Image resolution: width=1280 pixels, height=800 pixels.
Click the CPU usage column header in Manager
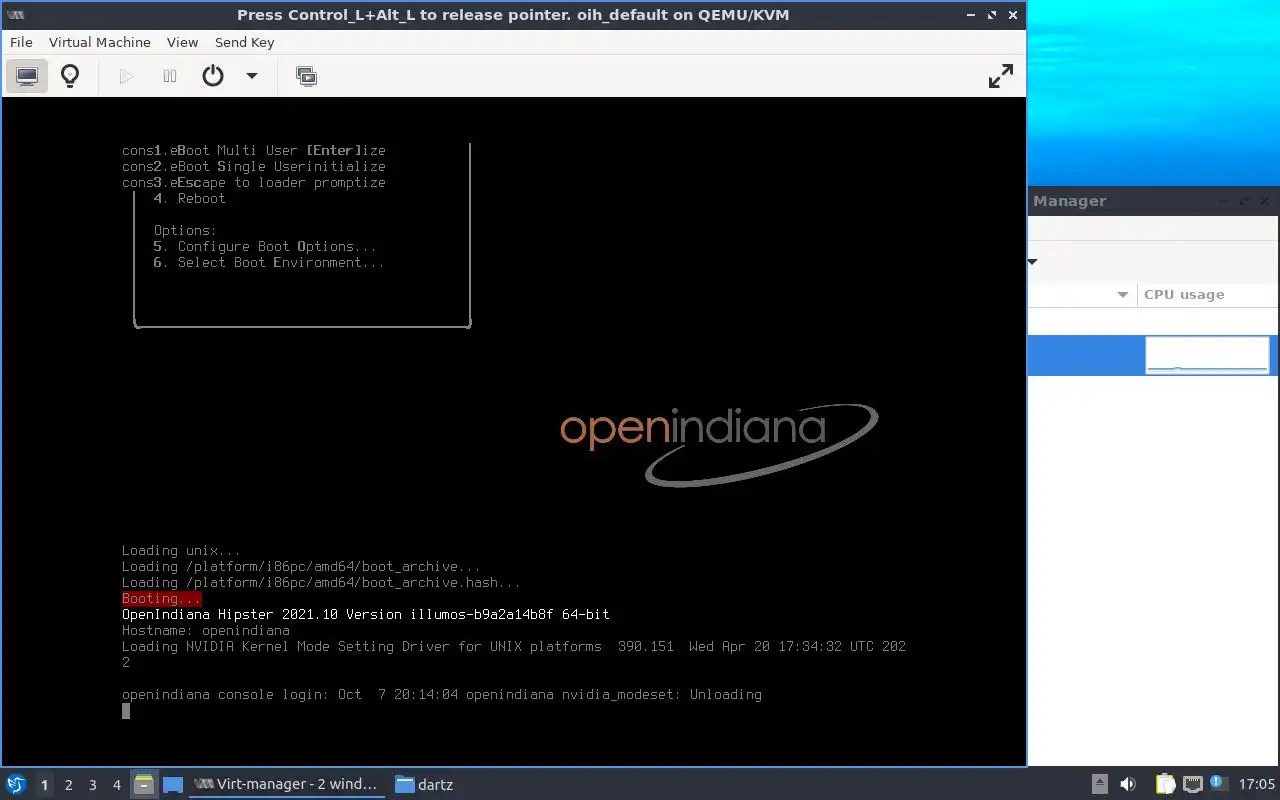pyautogui.click(x=1208, y=294)
